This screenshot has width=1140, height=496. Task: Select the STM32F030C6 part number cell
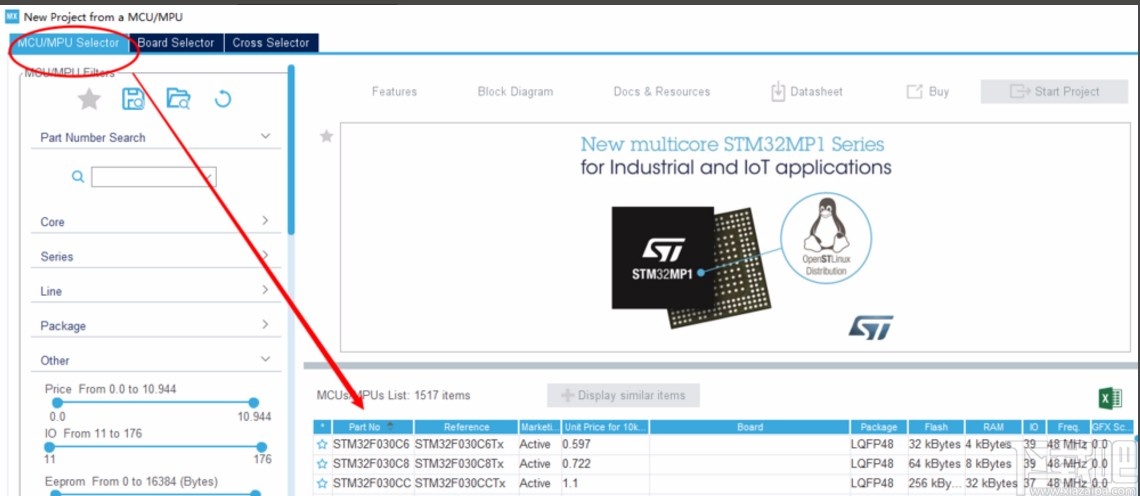372,444
